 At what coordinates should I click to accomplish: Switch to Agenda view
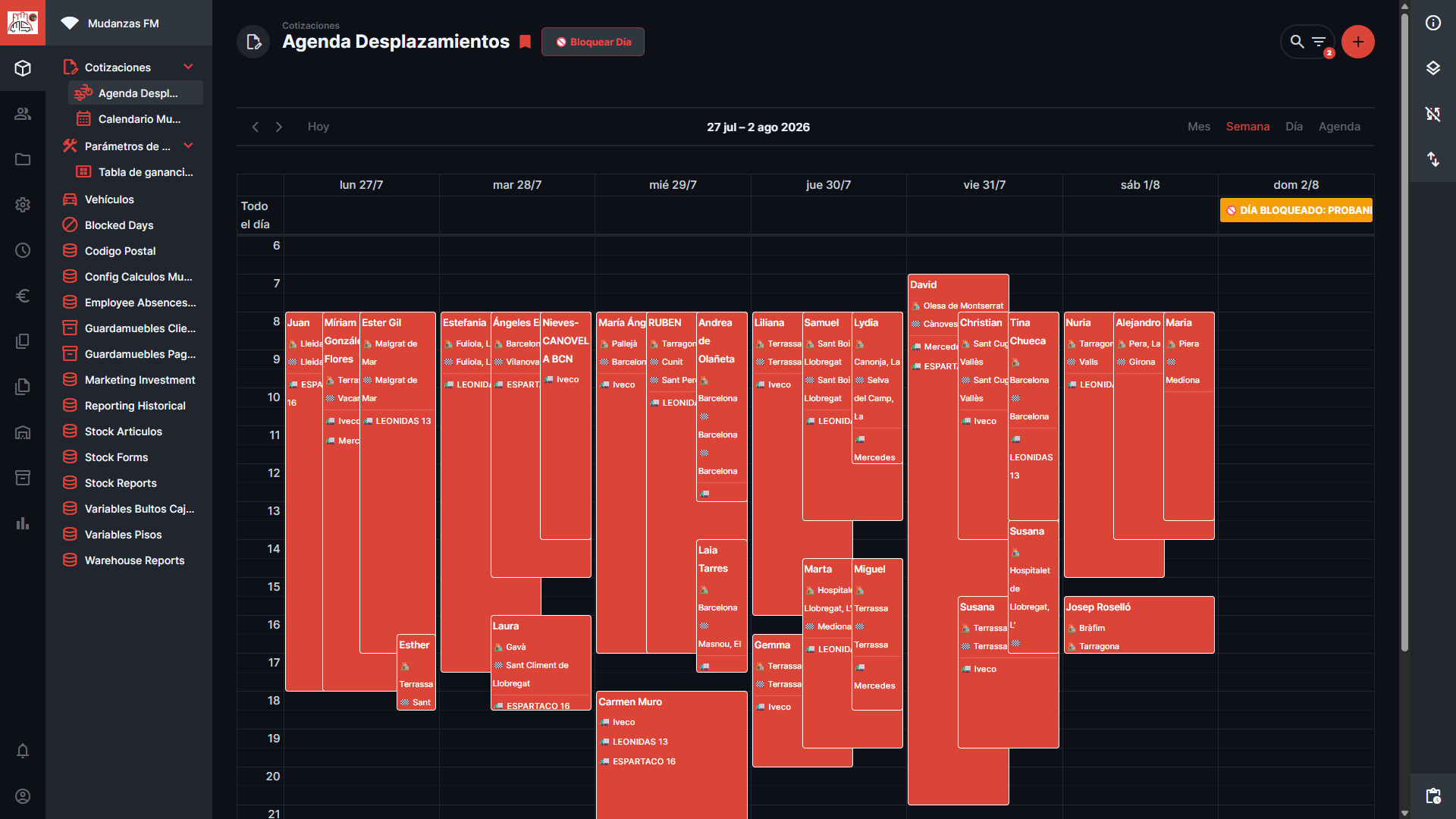[1339, 127]
